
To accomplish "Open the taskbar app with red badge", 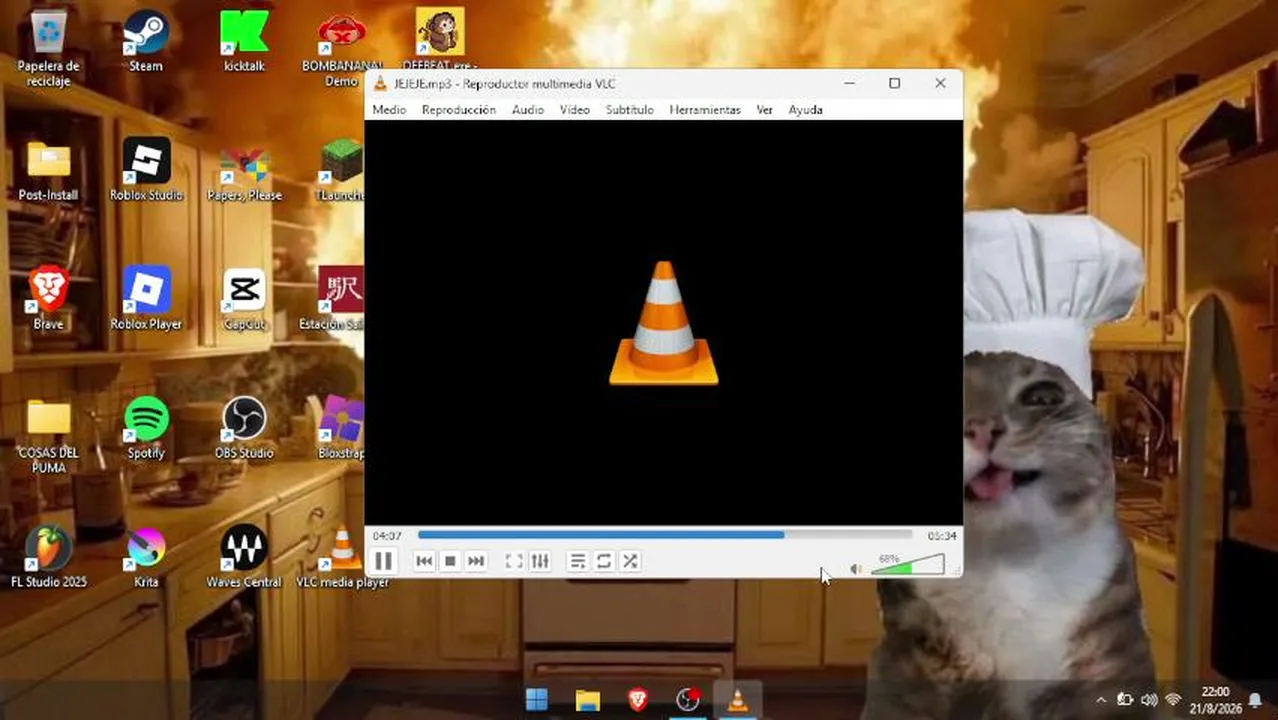I will (687, 700).
